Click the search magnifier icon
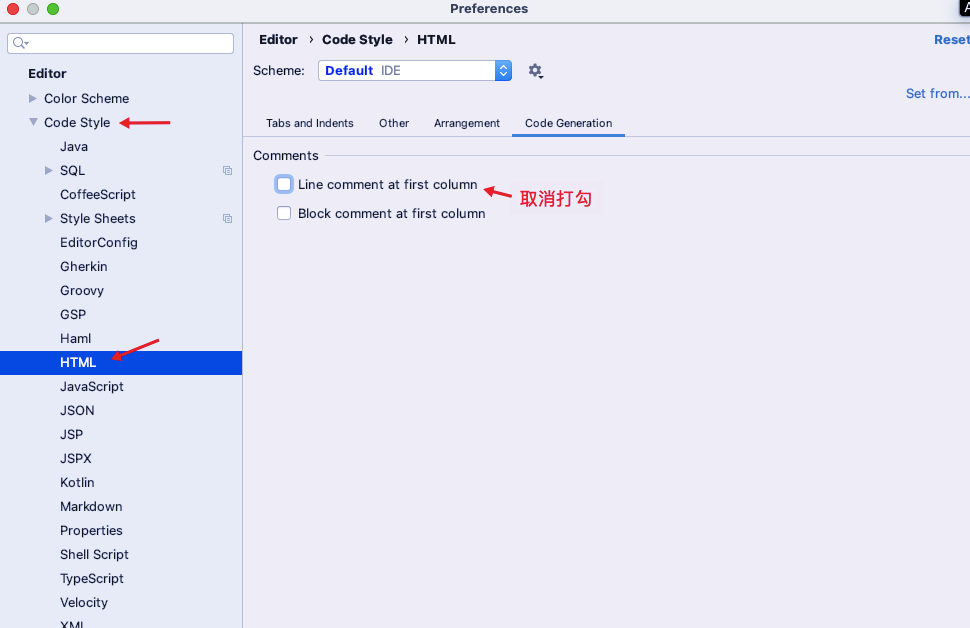This screenshot has height=628, width=970. (x=20, y=43)
